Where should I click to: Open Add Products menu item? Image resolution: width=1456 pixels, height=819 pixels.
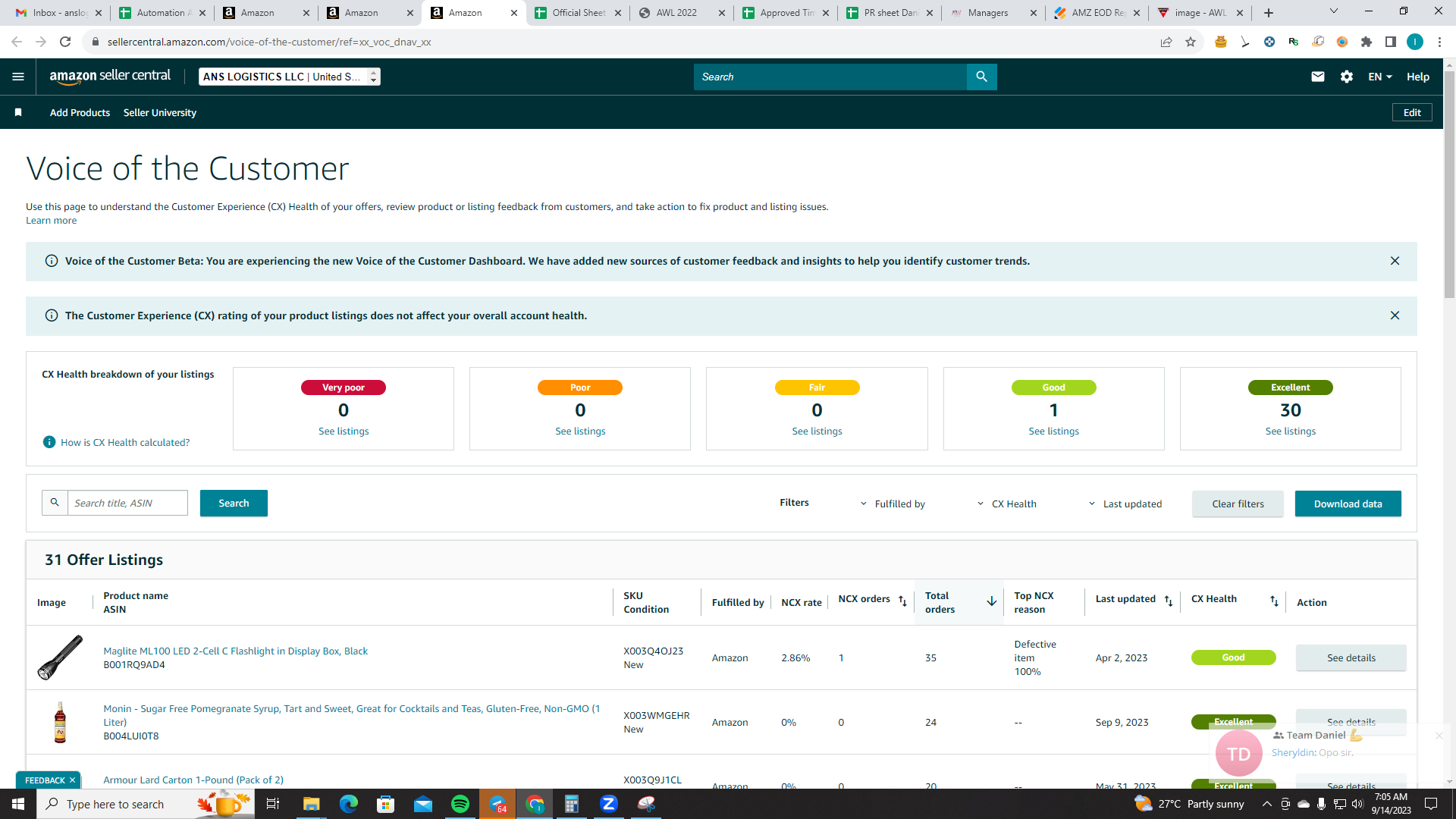pyautogui.click(x=80, y=112)
